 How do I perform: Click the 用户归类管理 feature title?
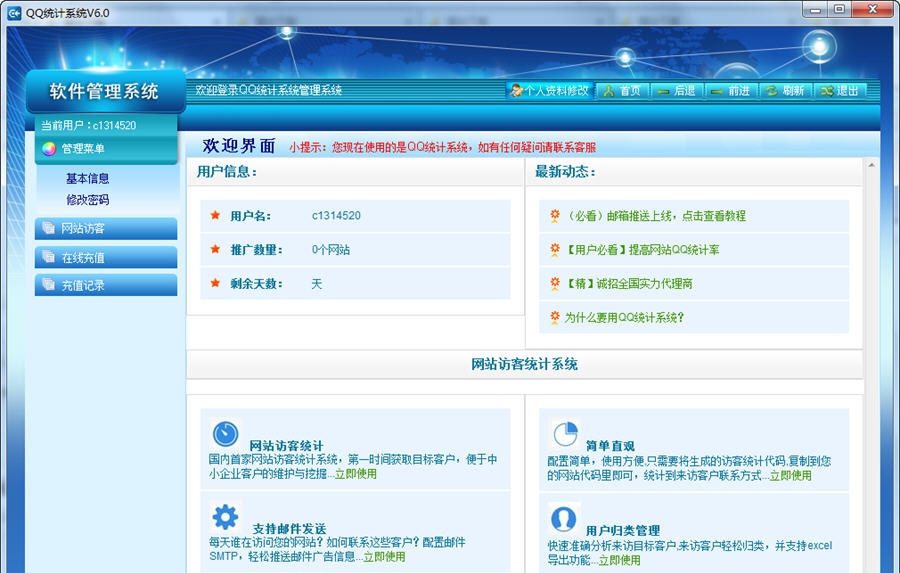pyautogui.click(x=623, y=531)
